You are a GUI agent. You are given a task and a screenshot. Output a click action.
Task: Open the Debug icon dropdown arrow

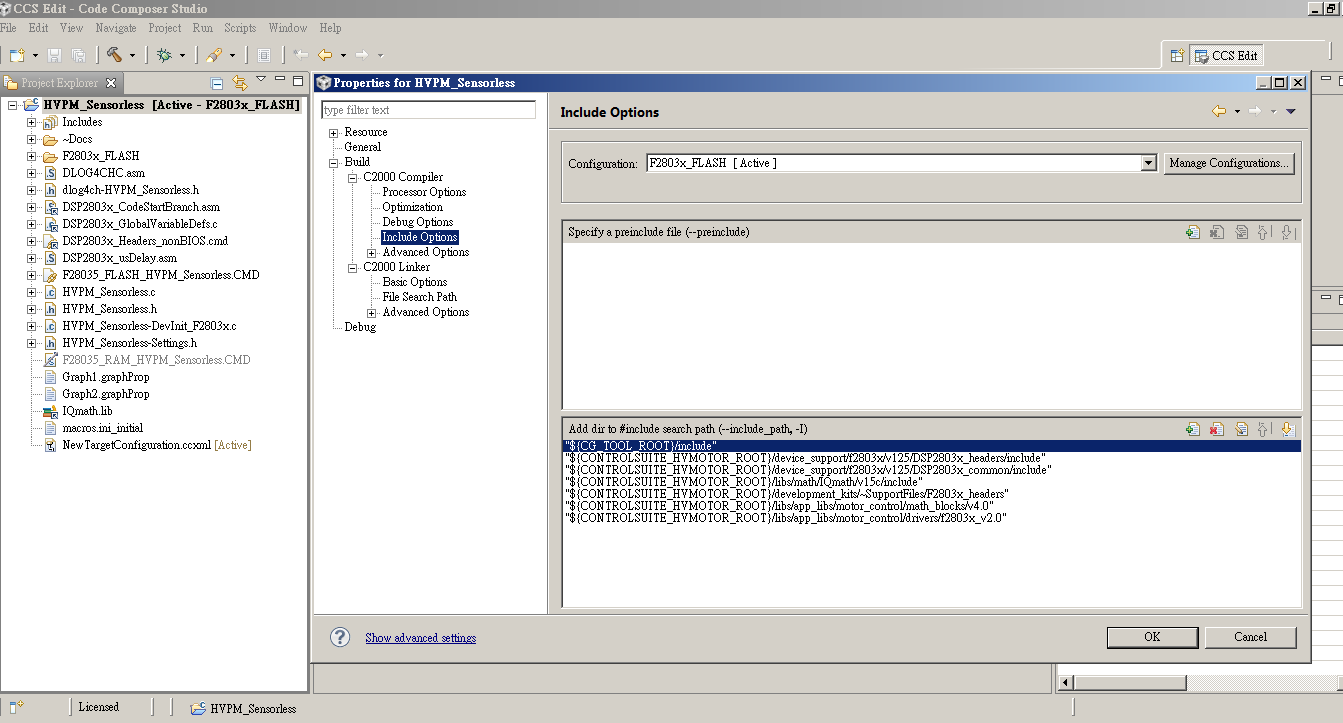[182, 56]
